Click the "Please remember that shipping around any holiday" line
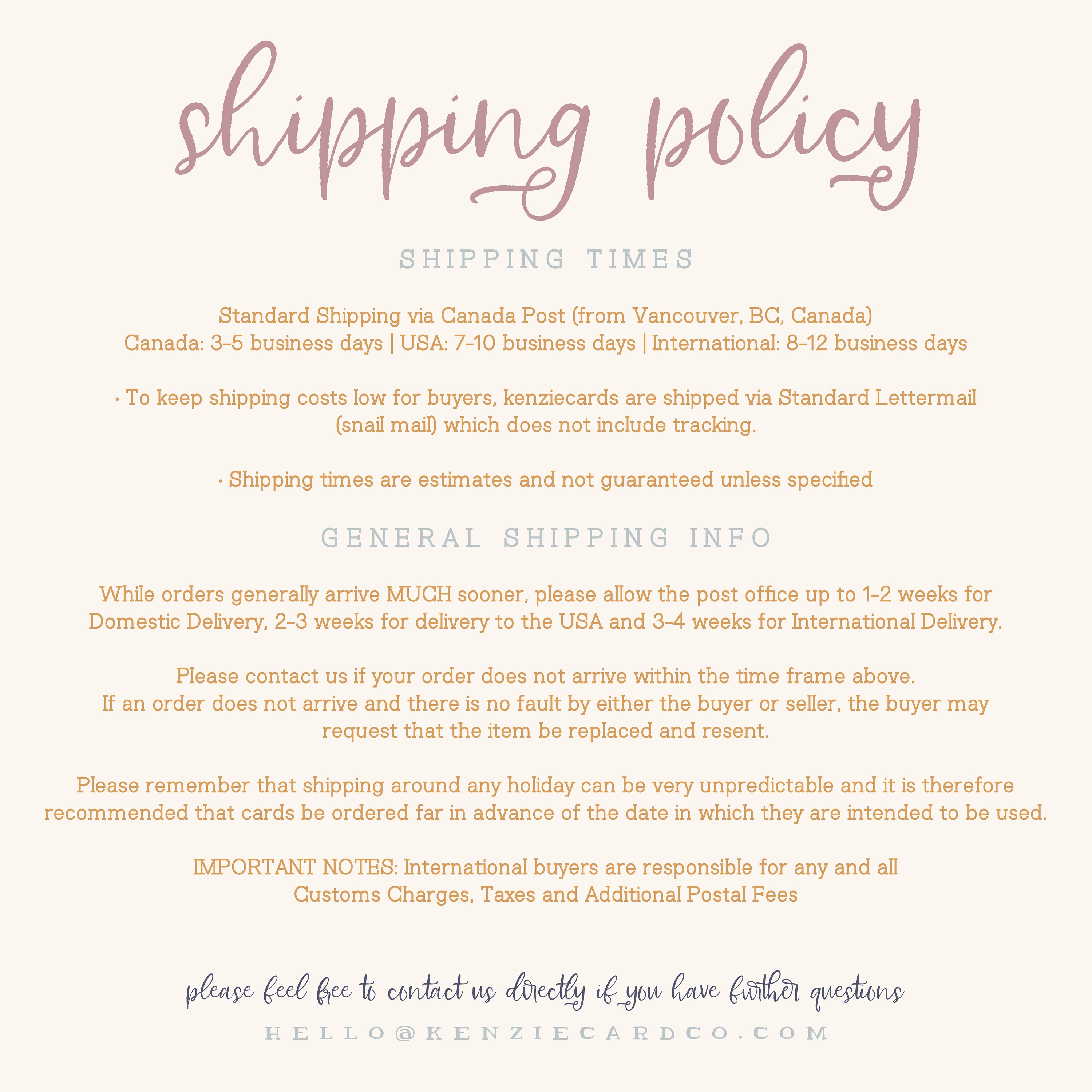 (545, 786)
